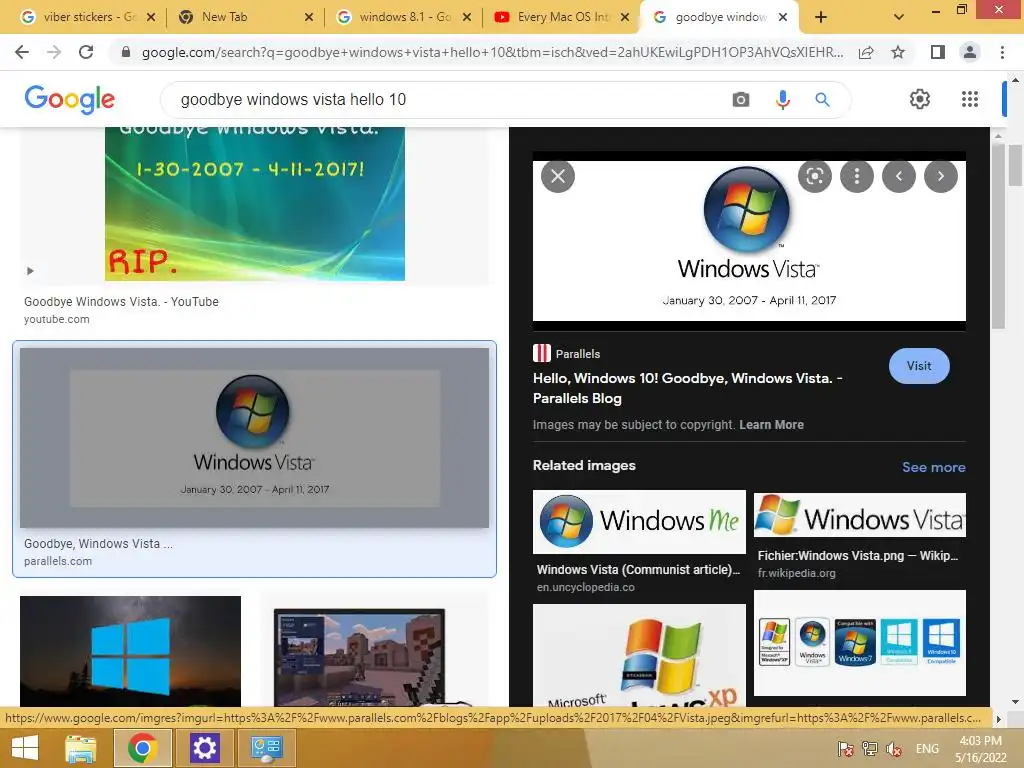Click youtube.com source text
This screenshot has width=1024, height=768.
(x=57, y=319)
